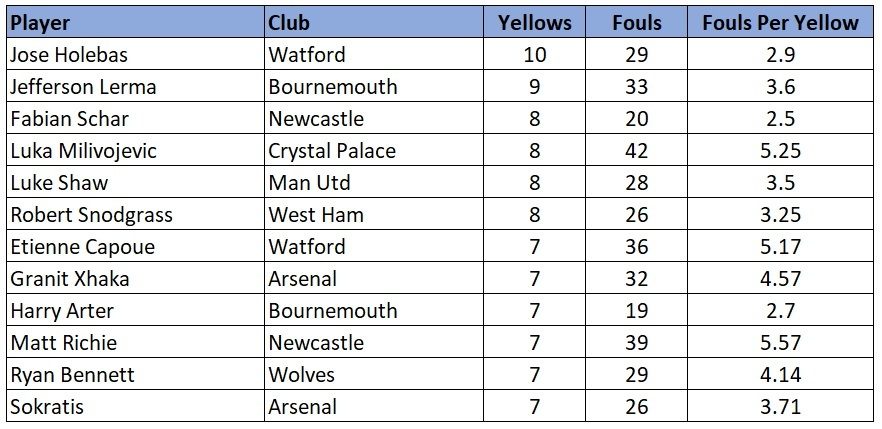Viewport: 882px width, 429px height.
Task: Select the Crystal Palace club cell
Action: (374, 151)
